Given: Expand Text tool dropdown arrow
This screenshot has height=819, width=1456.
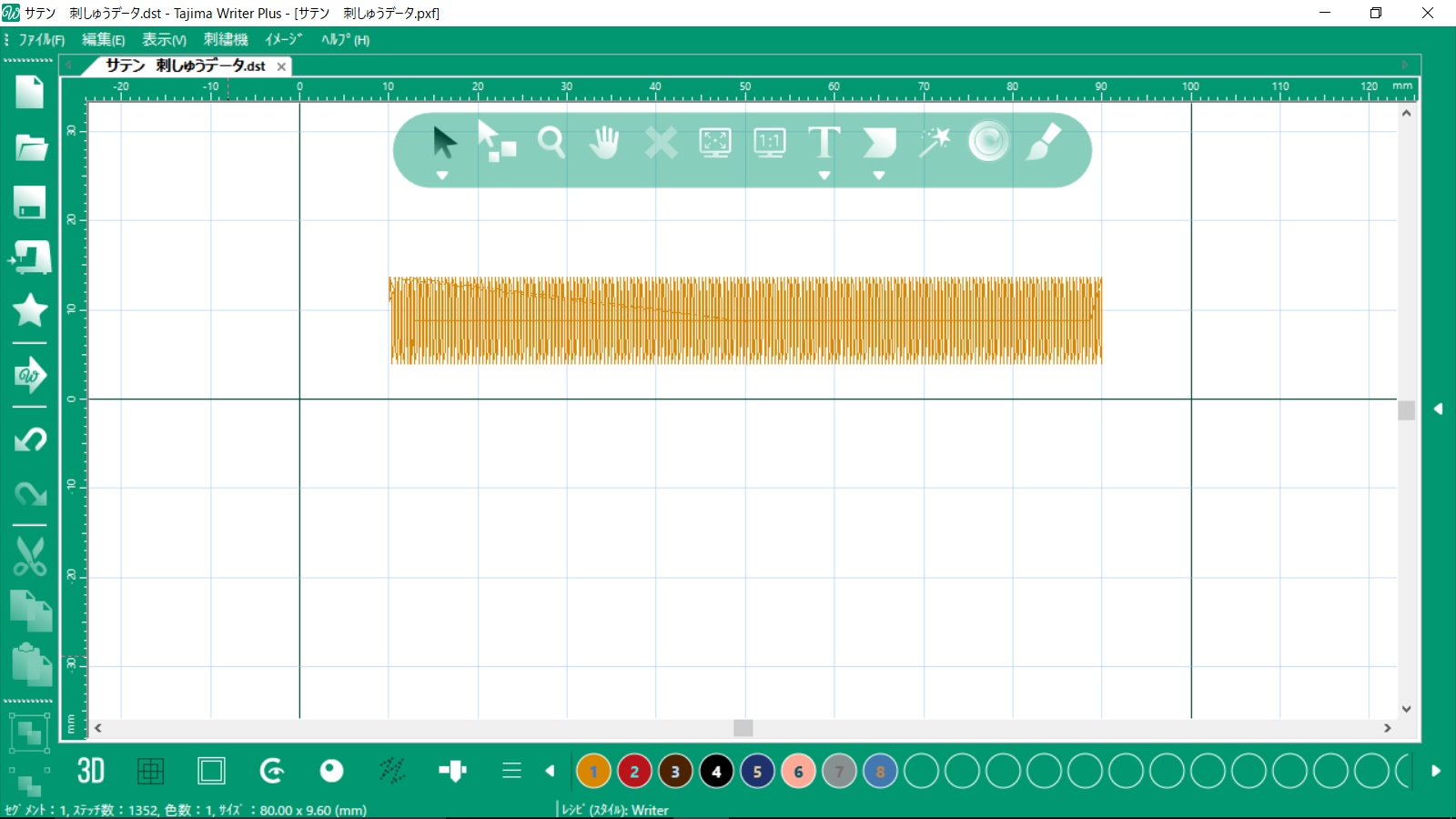Looking at the screenshot, I should point(824,175).
